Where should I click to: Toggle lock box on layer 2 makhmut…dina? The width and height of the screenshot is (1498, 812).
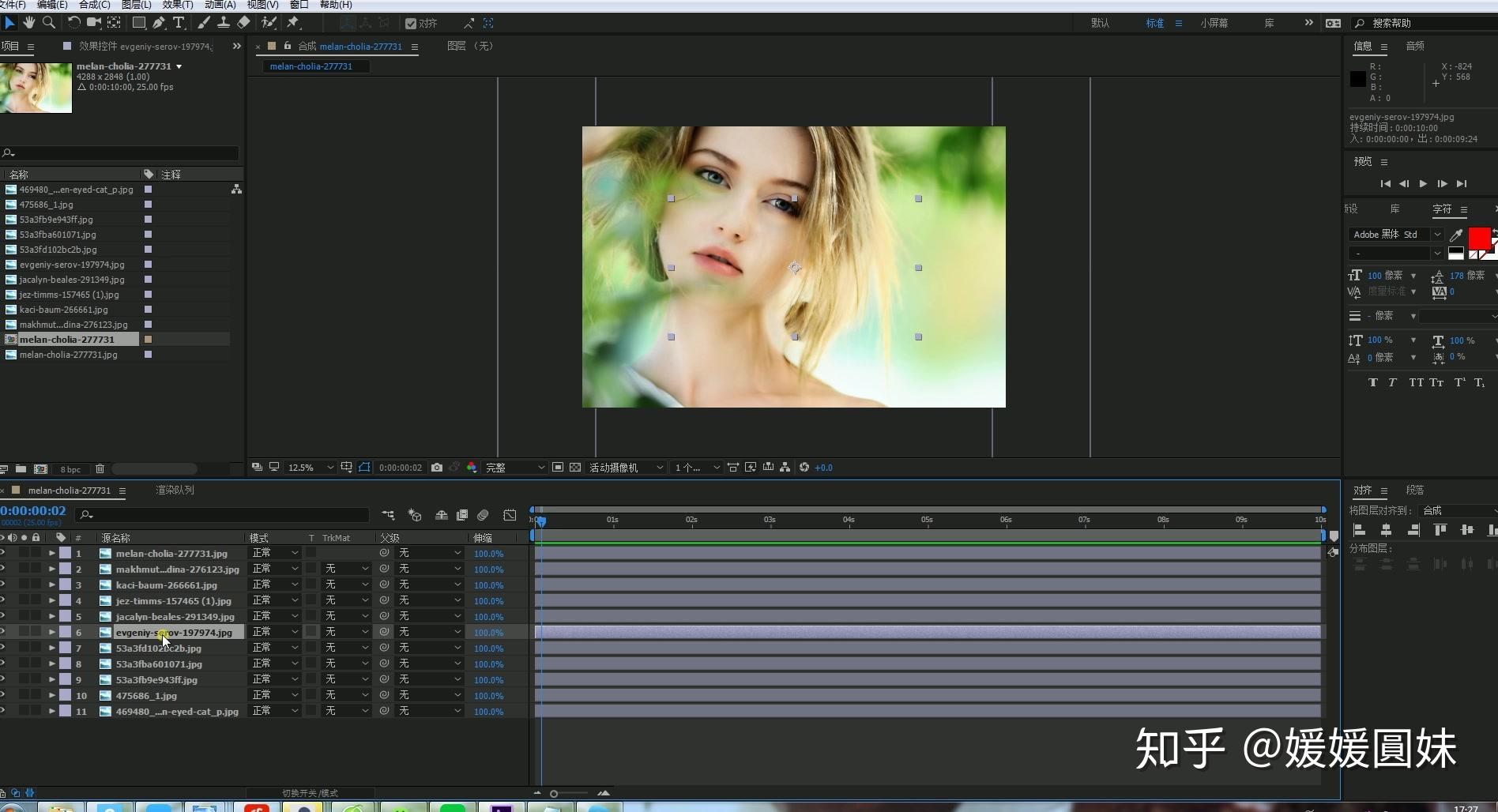click(36, 569)
